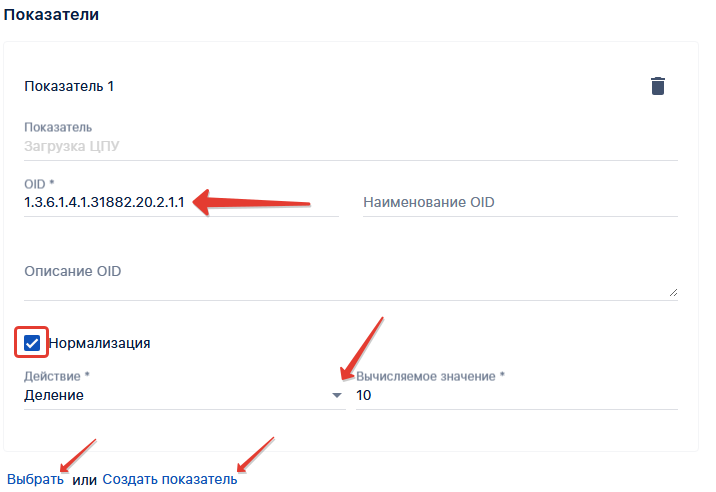This screenshot has height=492, width=716.
Task: Delete Показатель 1 using the trash icon
Action: [x=657, y=86]
